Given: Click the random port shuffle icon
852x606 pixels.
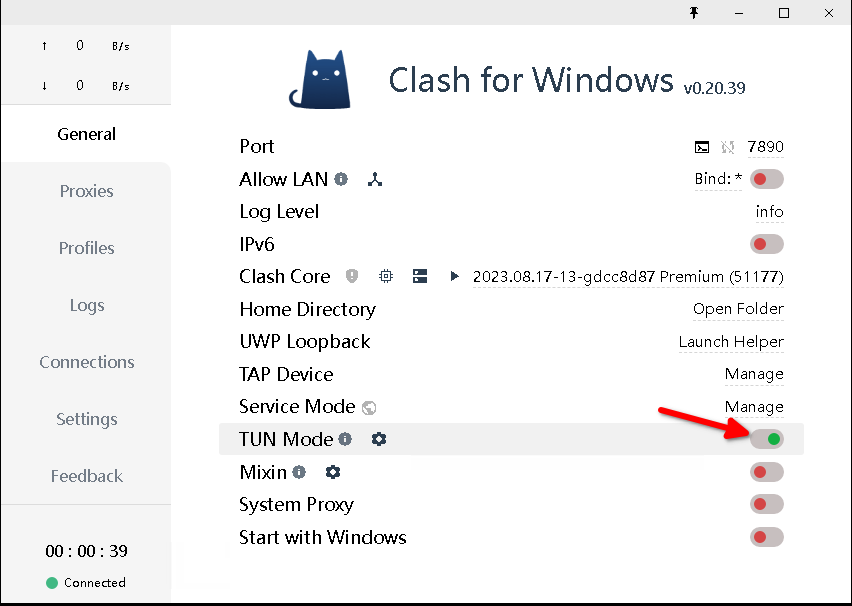Looking at the screenshot, I should point(727,147).
